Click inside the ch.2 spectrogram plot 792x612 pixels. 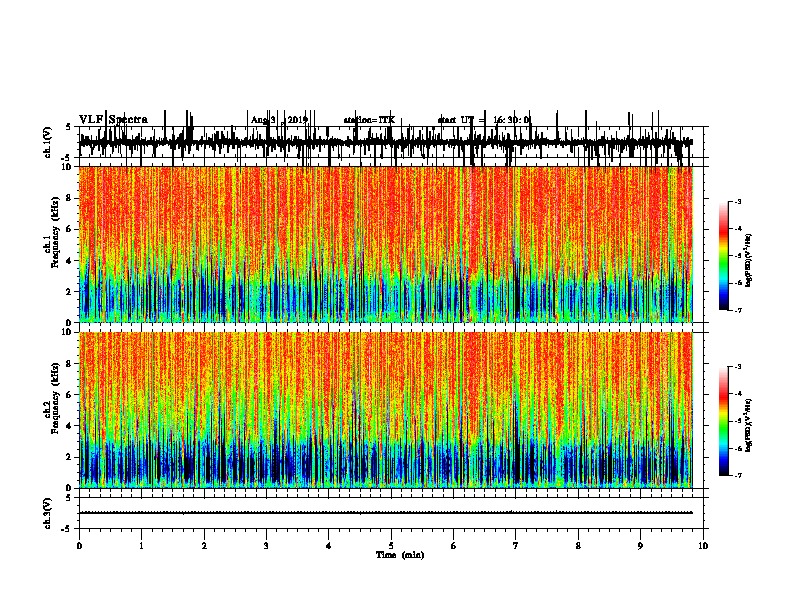pyautogui.click(x=386, y=410)
